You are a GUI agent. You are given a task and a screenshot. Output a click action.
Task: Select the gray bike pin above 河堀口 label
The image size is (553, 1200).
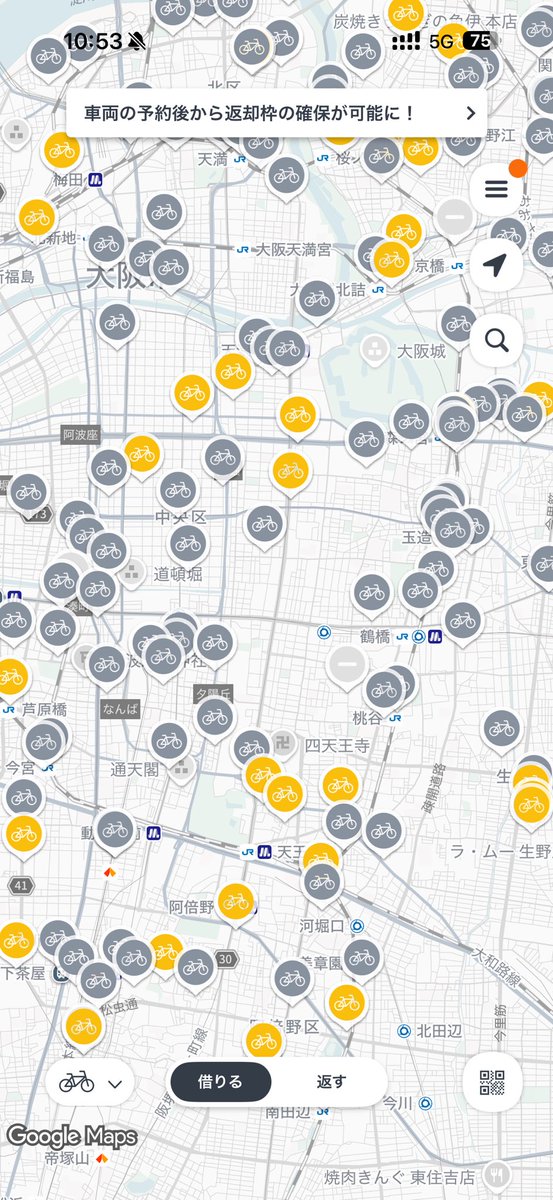point(321,883)
